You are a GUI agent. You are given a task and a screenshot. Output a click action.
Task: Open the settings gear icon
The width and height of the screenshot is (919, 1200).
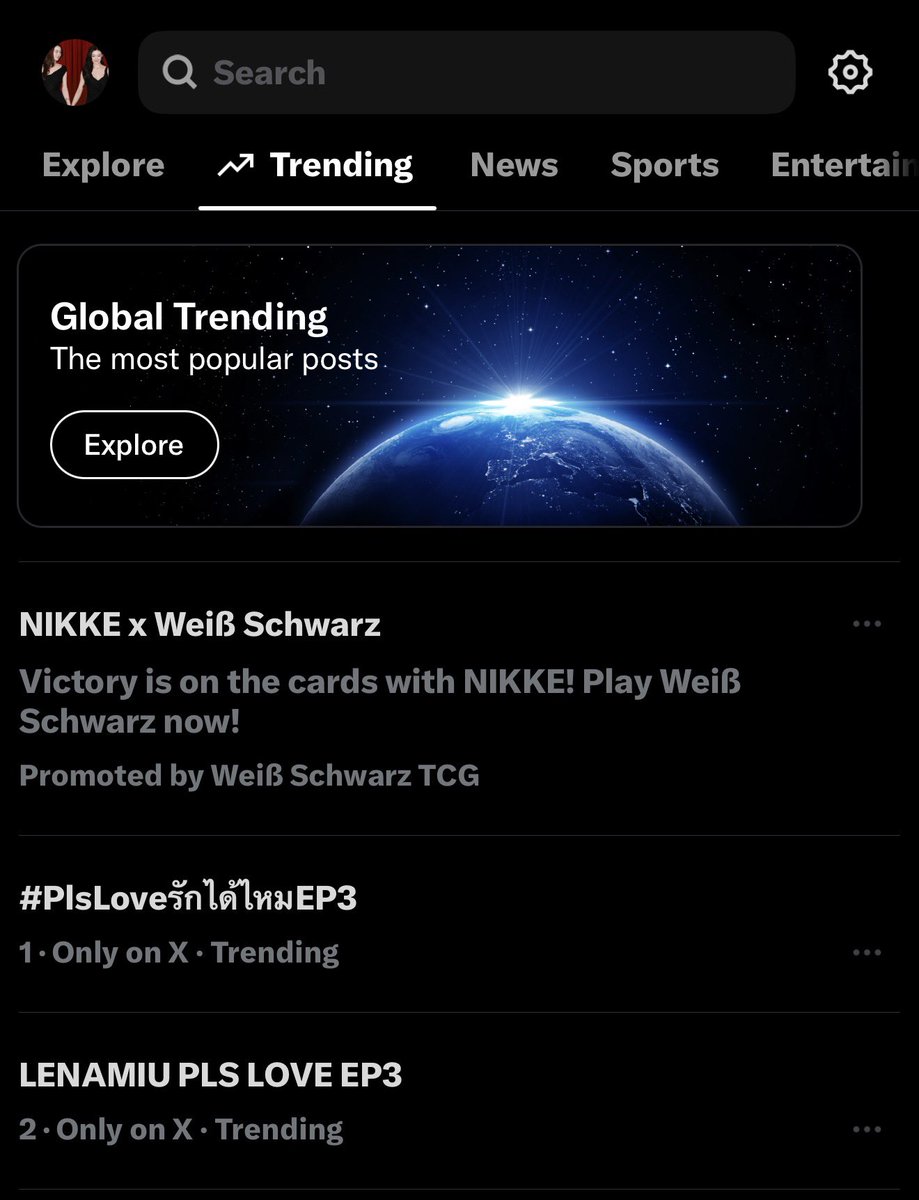pos(850,72)
